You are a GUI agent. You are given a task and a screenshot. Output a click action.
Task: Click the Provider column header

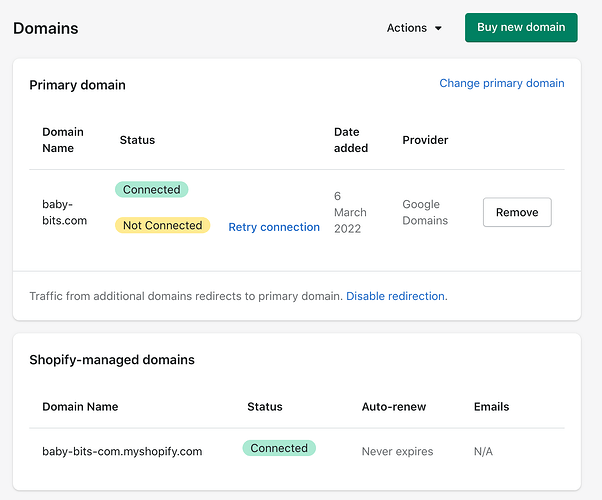point(425,140)
